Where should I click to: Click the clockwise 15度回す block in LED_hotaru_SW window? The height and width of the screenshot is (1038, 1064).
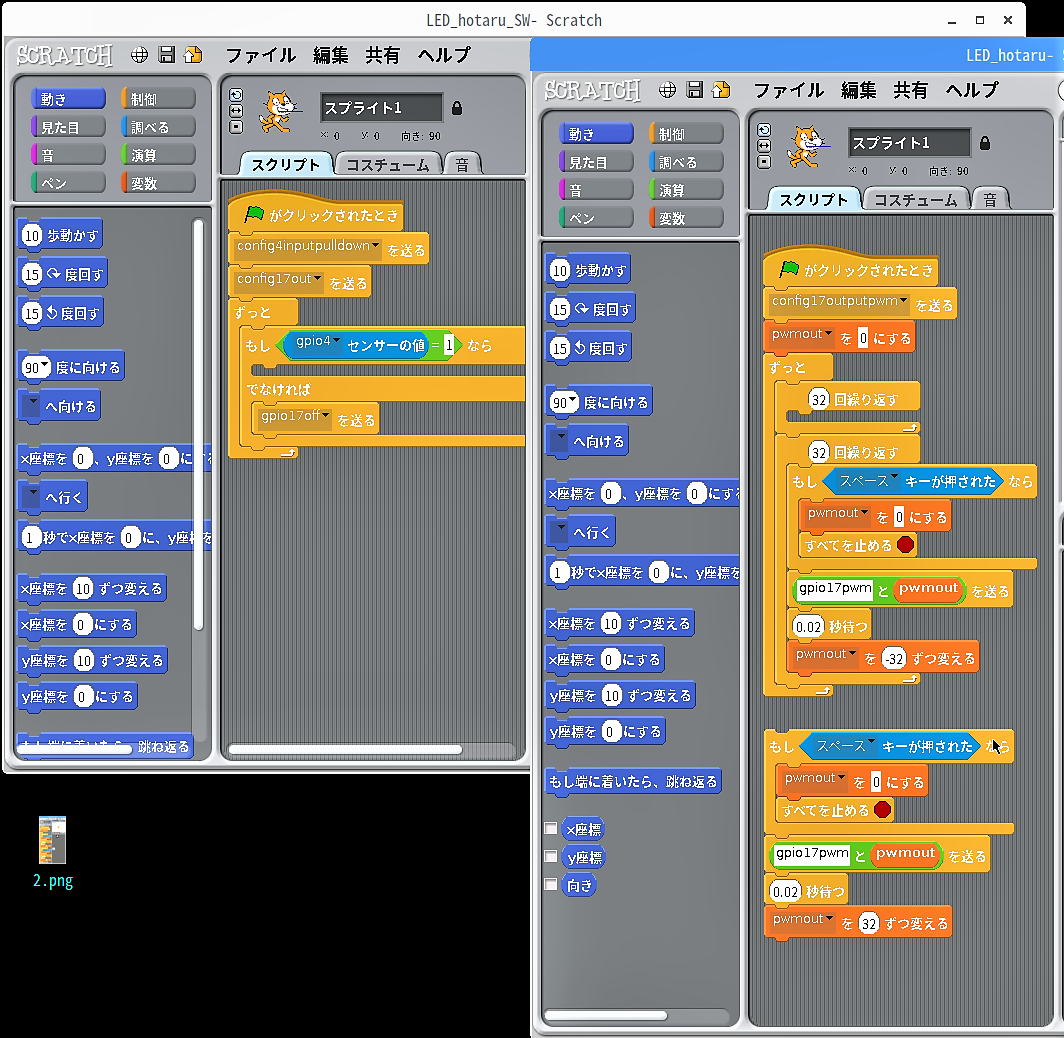pyautogui.click(x=62, y=274)
